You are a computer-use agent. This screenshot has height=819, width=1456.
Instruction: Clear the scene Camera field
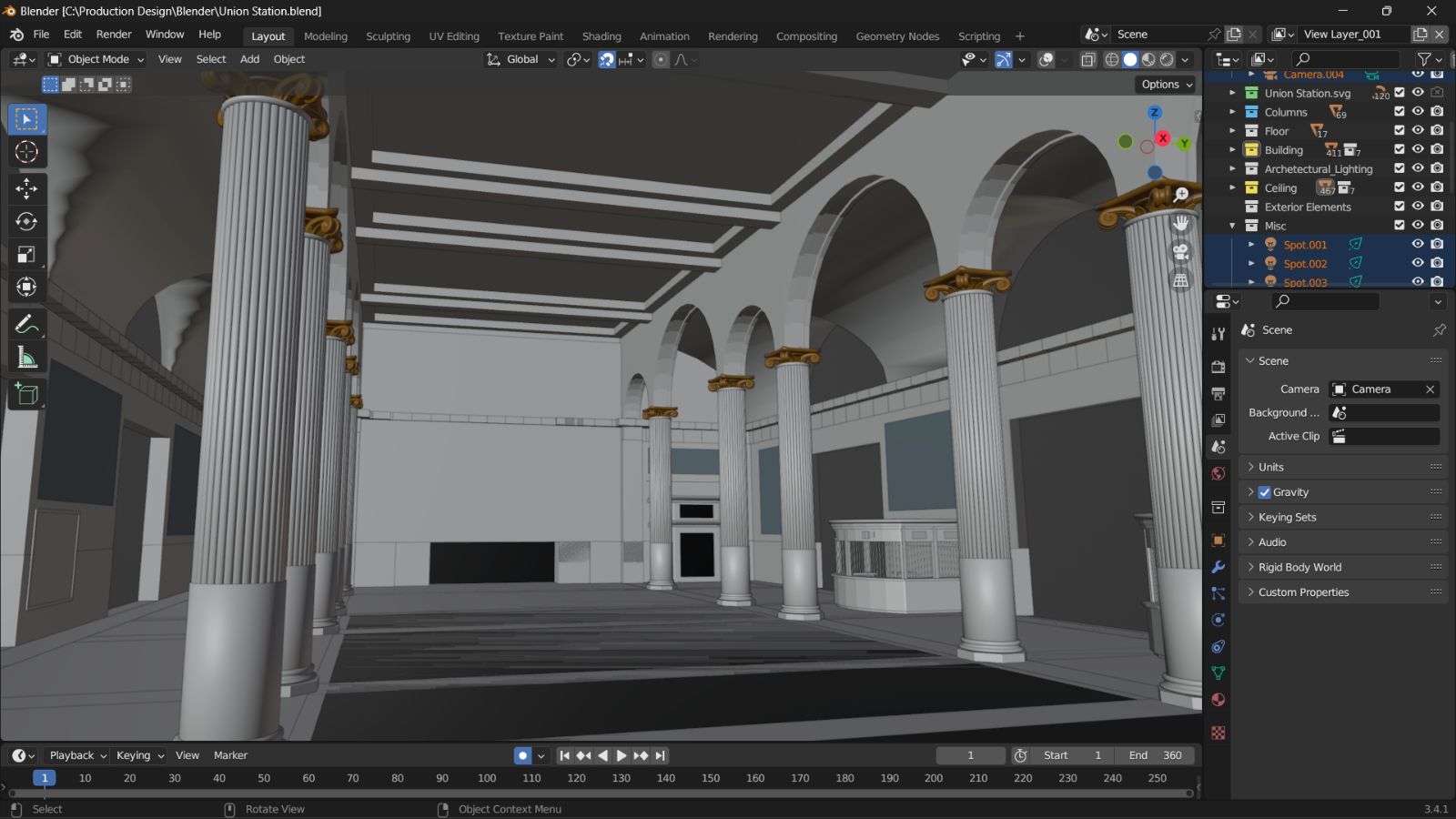point(1430,389)
